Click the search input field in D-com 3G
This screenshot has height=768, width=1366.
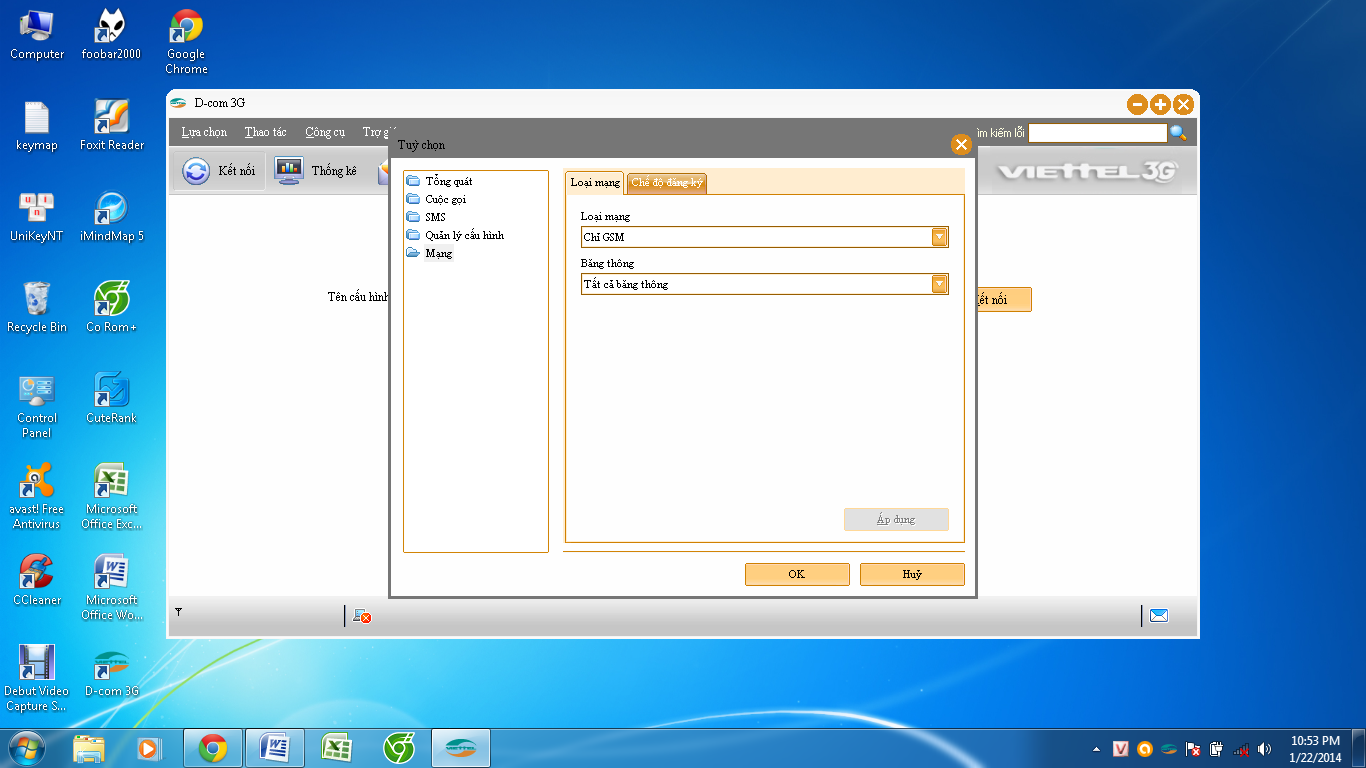click(1097, 133)
